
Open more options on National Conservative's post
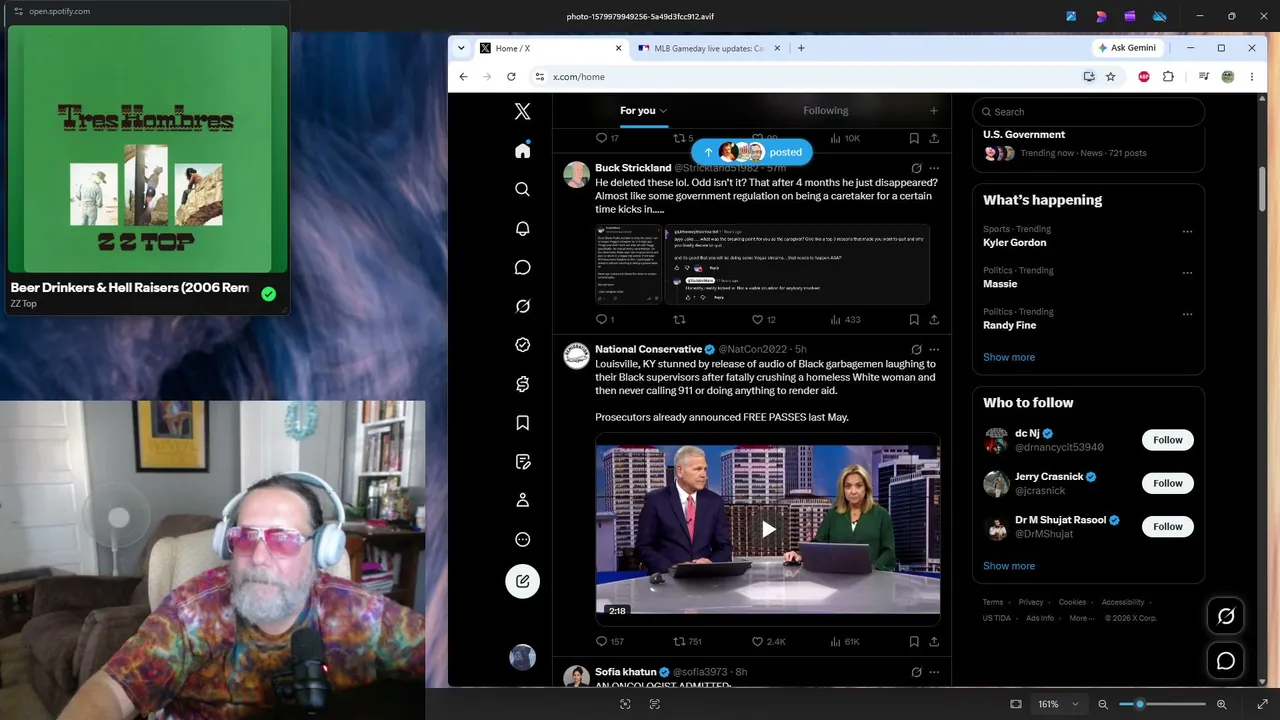coord(934,349)
